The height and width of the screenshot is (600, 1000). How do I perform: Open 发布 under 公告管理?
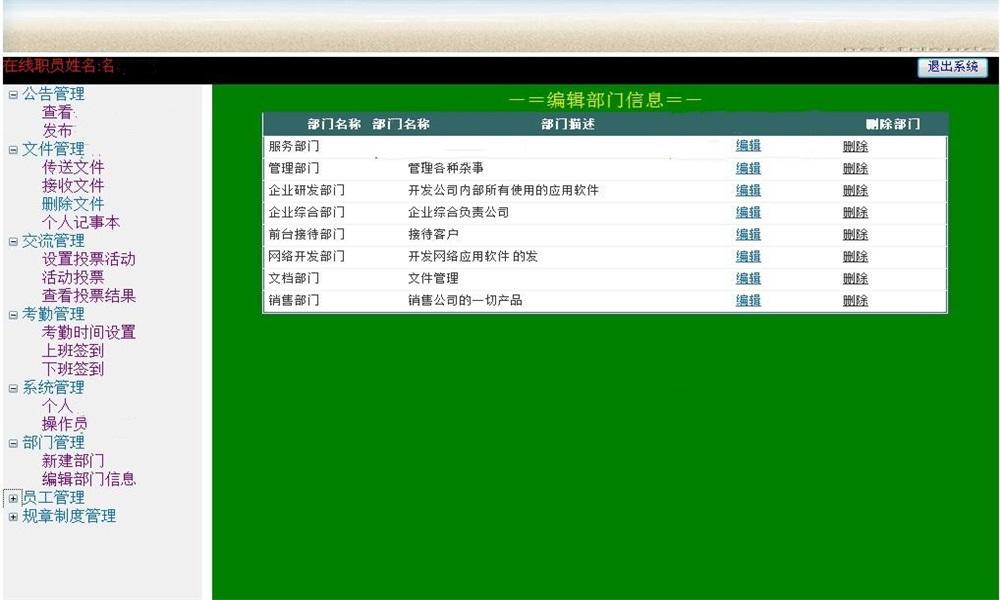(57, 131)
